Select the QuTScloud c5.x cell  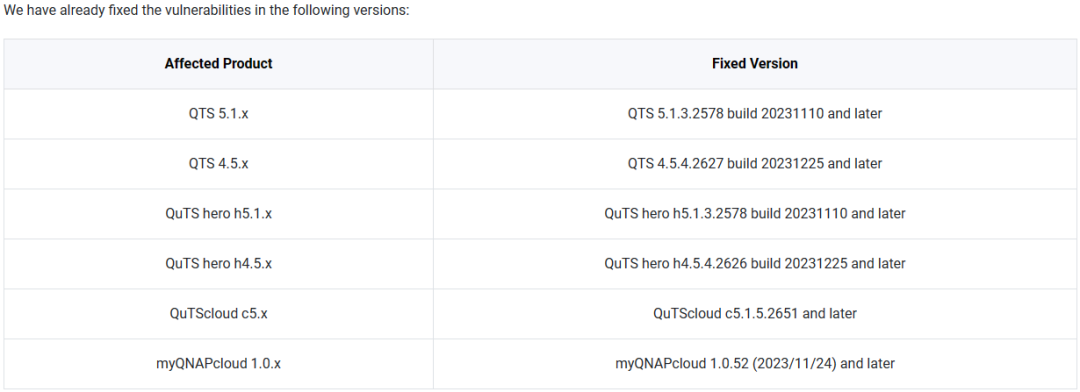click(x=218, y=313)
